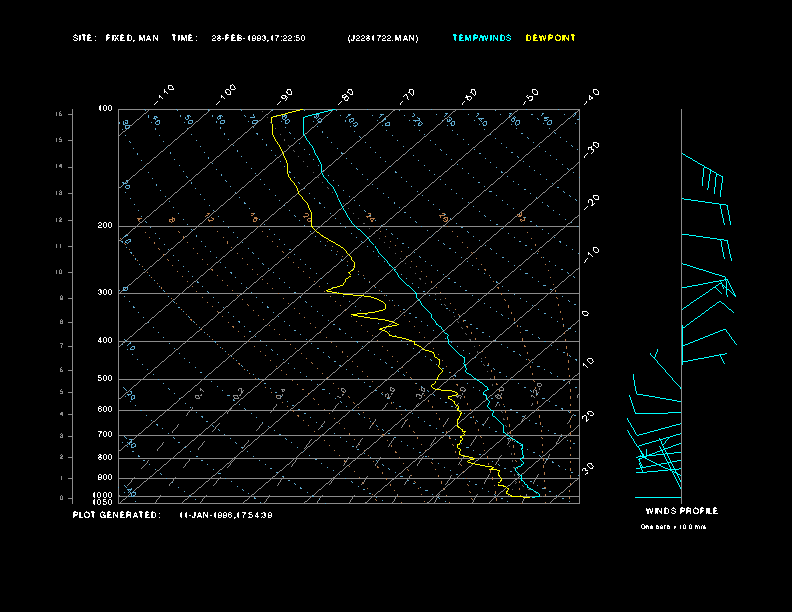792x612 pixels.
Task: Click the height scale label 13
Action: tap(60, 193)
